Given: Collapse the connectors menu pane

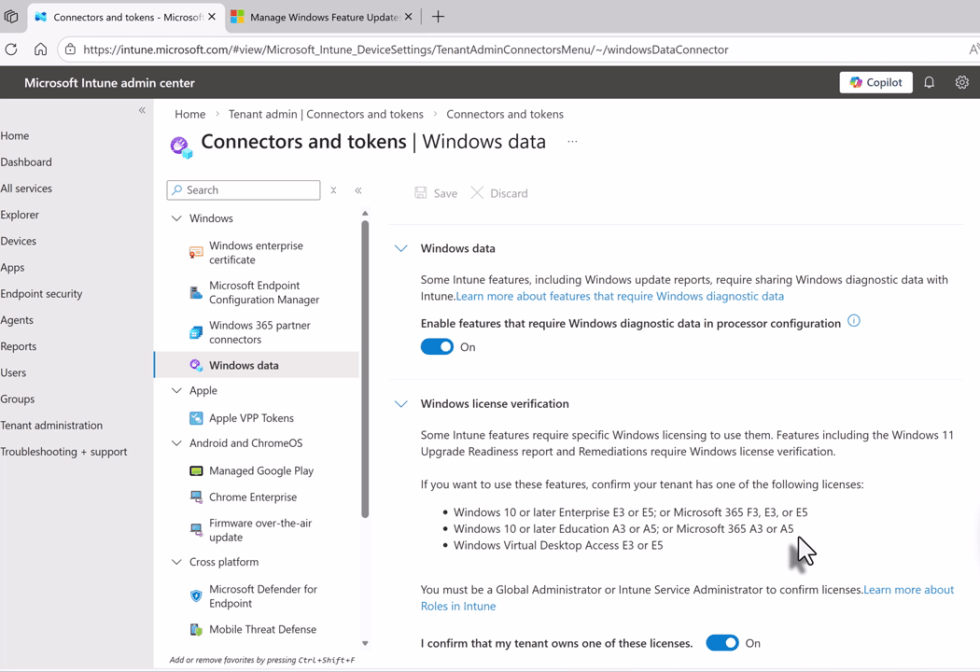Looking at the screenshot, I should point(358,190).
